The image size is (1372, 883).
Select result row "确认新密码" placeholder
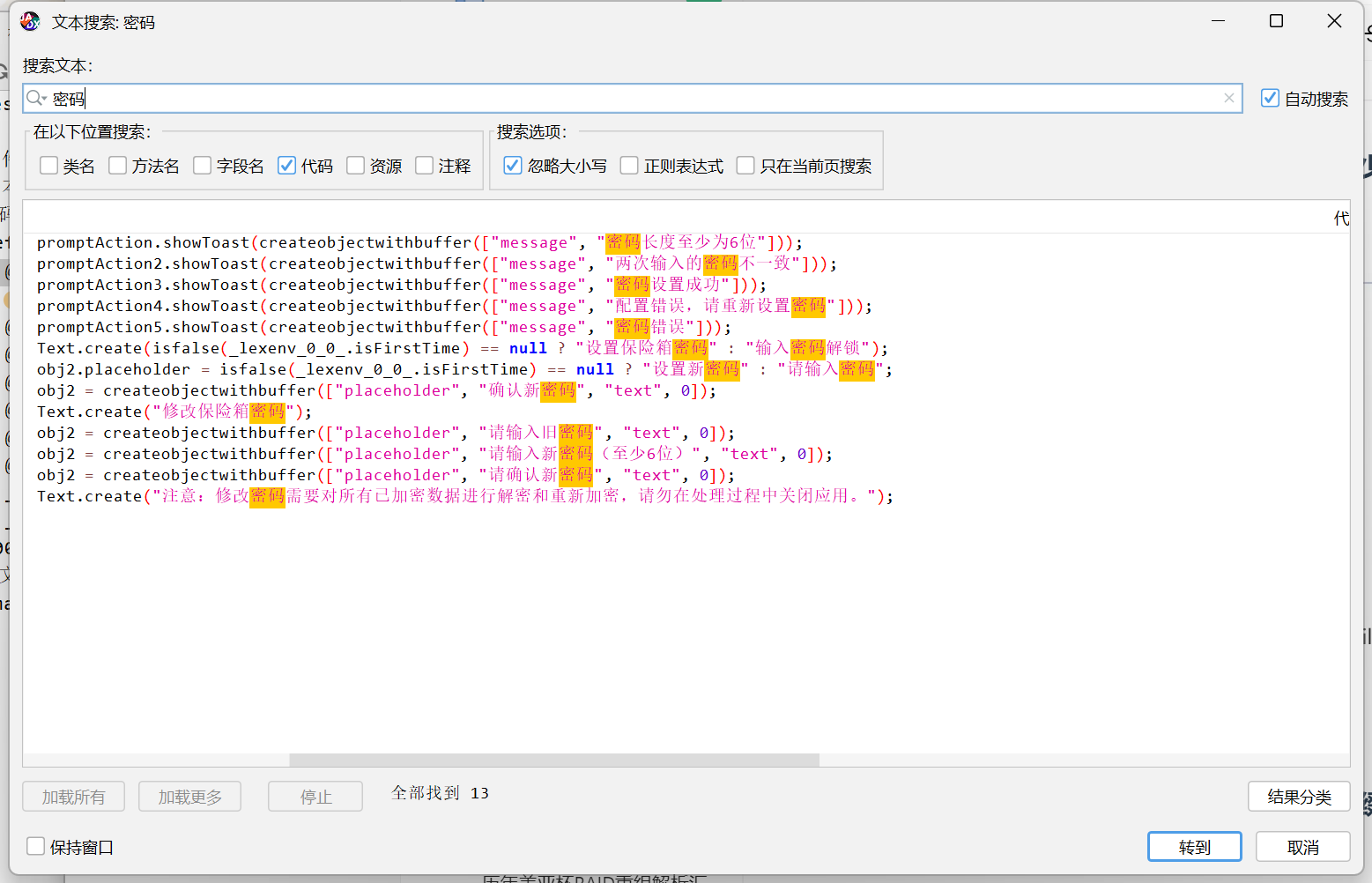(x=686, y=390)
